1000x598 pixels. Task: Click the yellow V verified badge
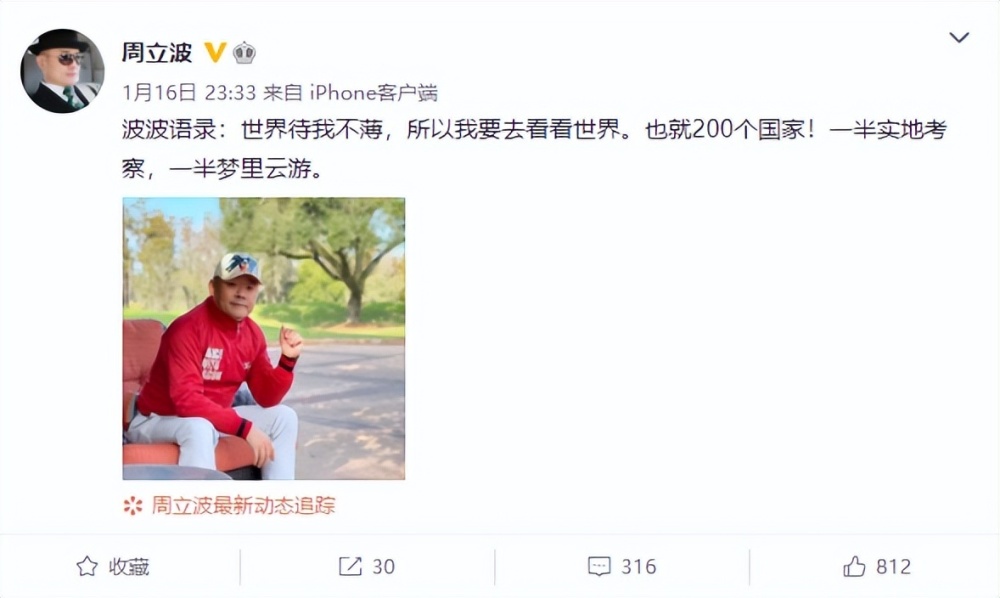(215, 52)
